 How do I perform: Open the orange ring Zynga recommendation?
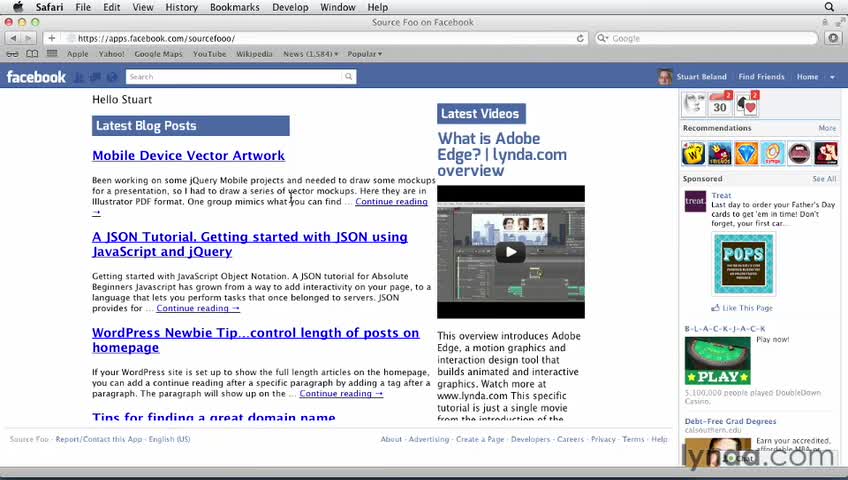click(773, 154)
